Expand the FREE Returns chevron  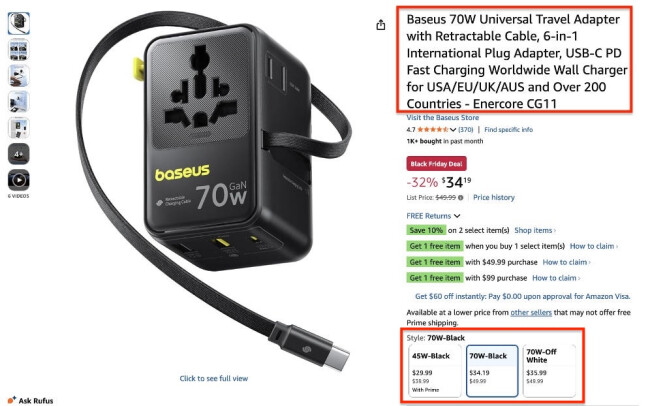point(457,216)
